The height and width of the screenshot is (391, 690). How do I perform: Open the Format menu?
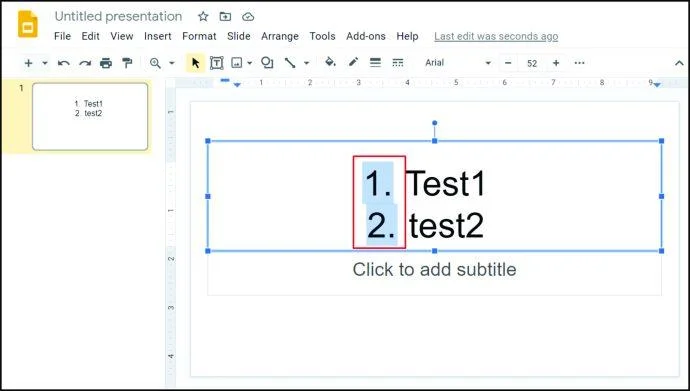click(x=199, y=37)
